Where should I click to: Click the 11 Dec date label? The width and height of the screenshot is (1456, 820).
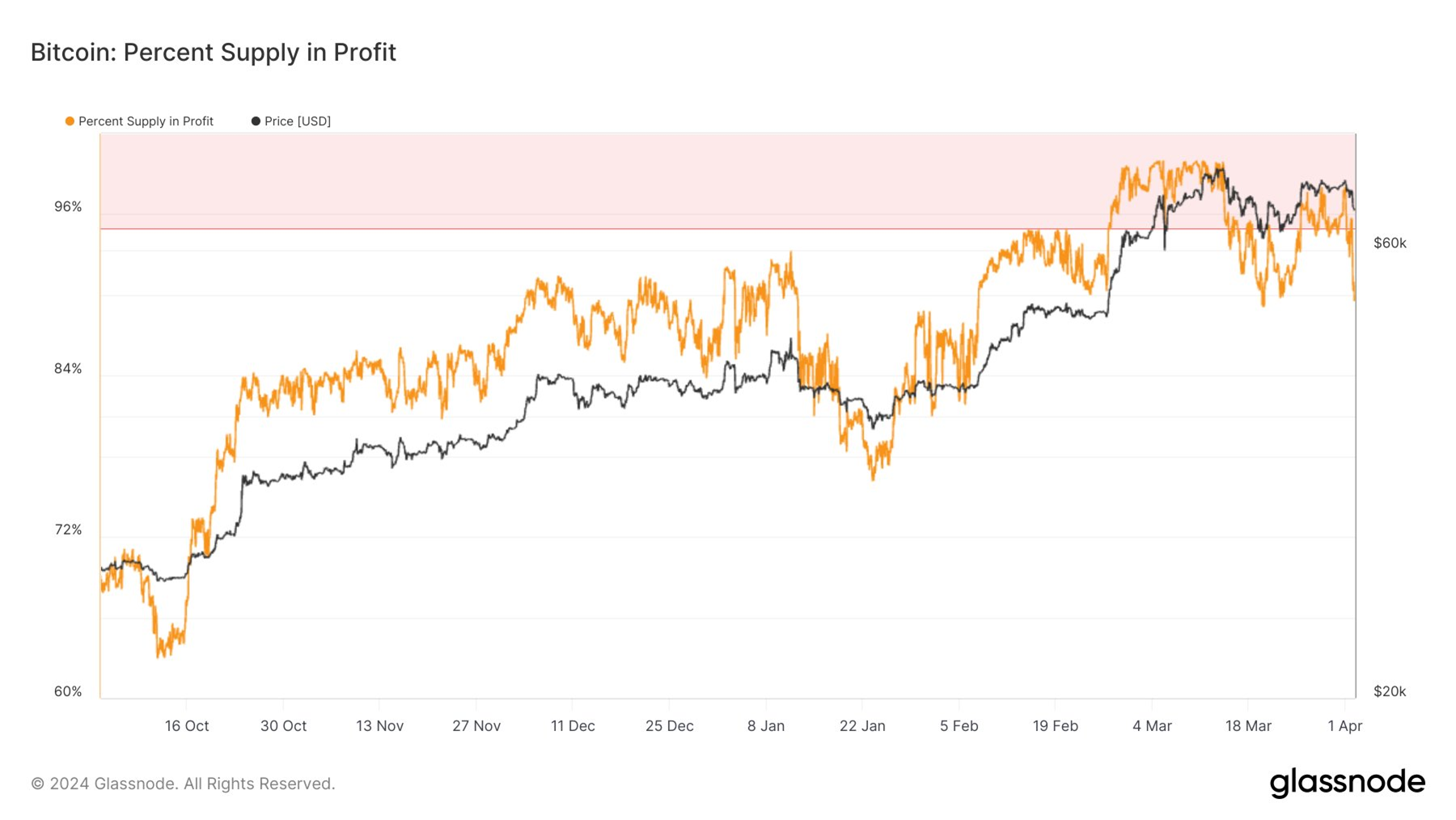click(x=573, y=726)
